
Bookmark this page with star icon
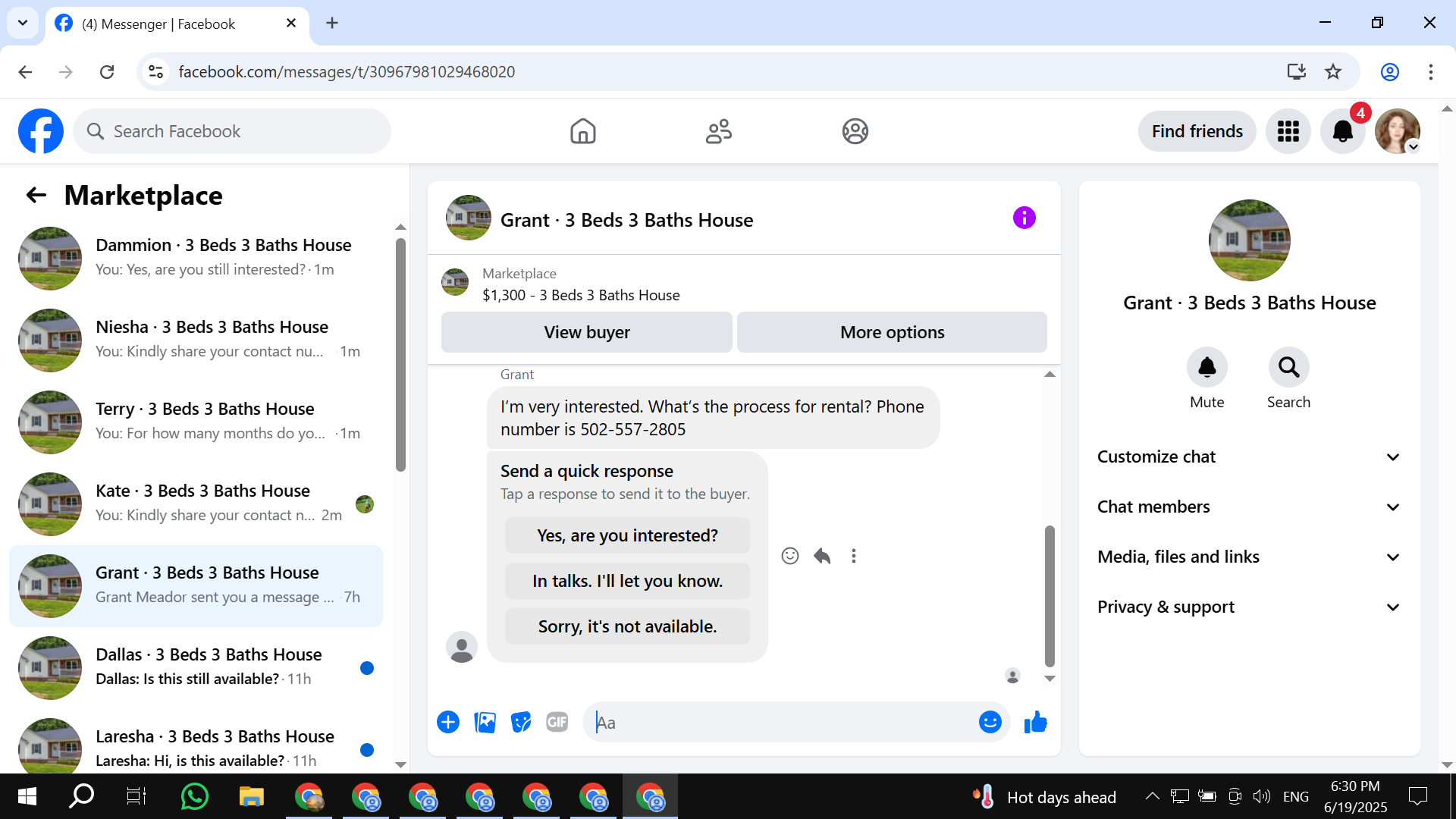(x=1333, y=71)
